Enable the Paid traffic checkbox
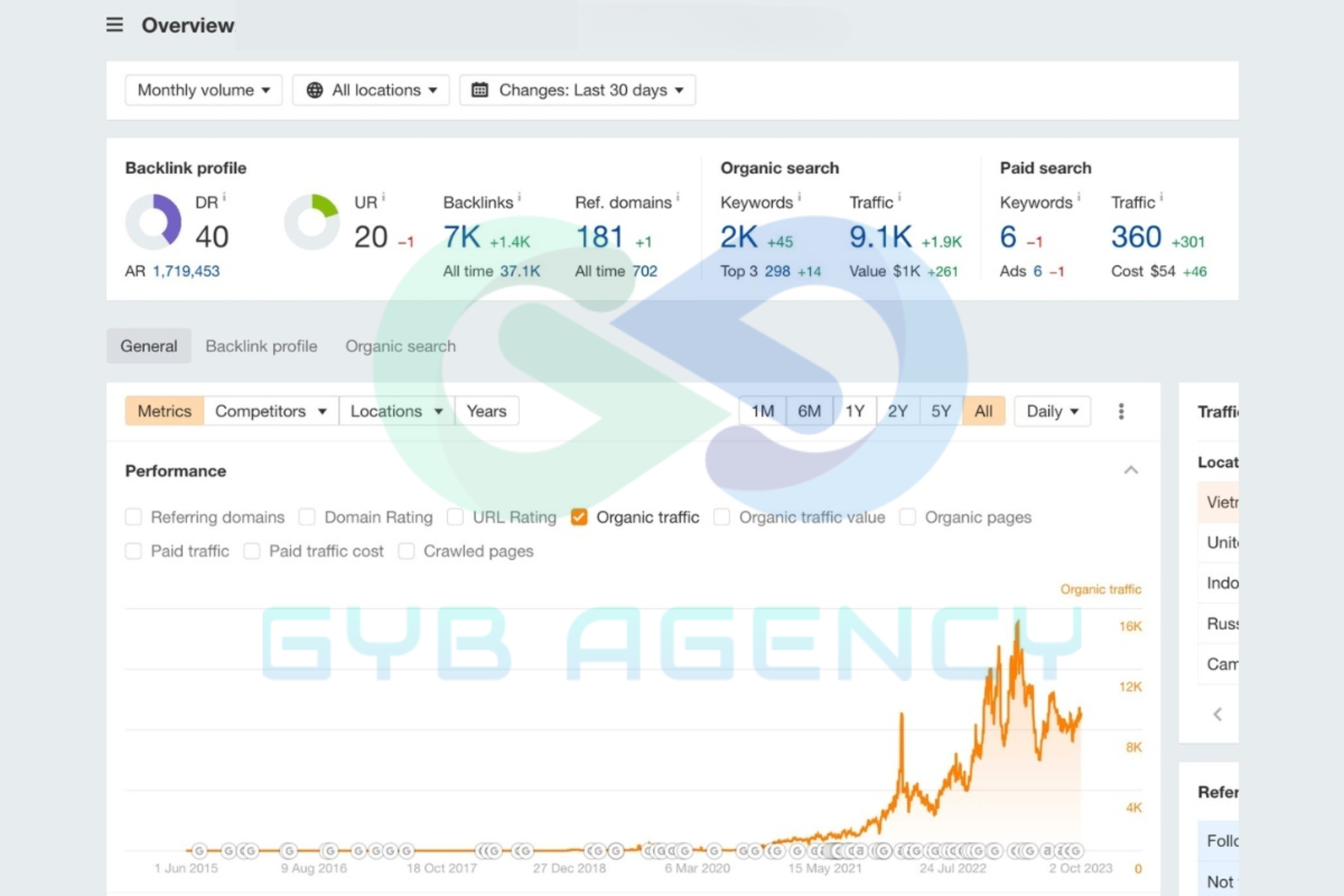The image size is (1344, 896). click(x=133, y=552)
